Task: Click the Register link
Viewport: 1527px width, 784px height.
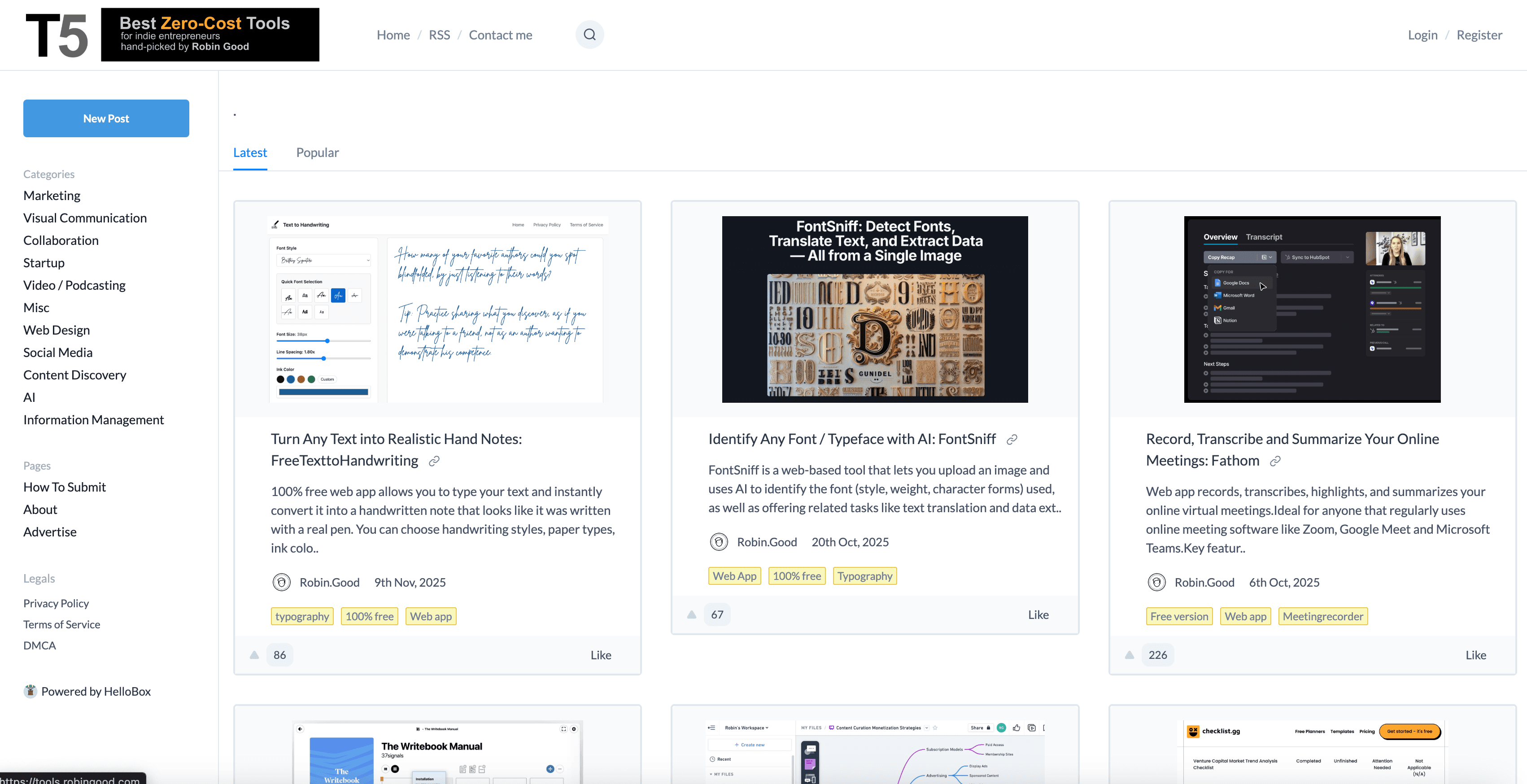Action: click(x=1479, y=35)
